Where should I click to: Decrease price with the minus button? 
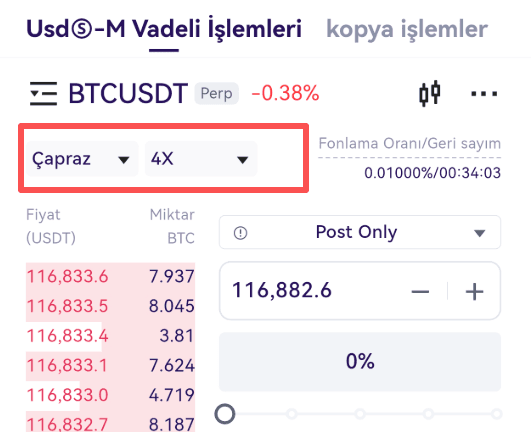point(420,291)
